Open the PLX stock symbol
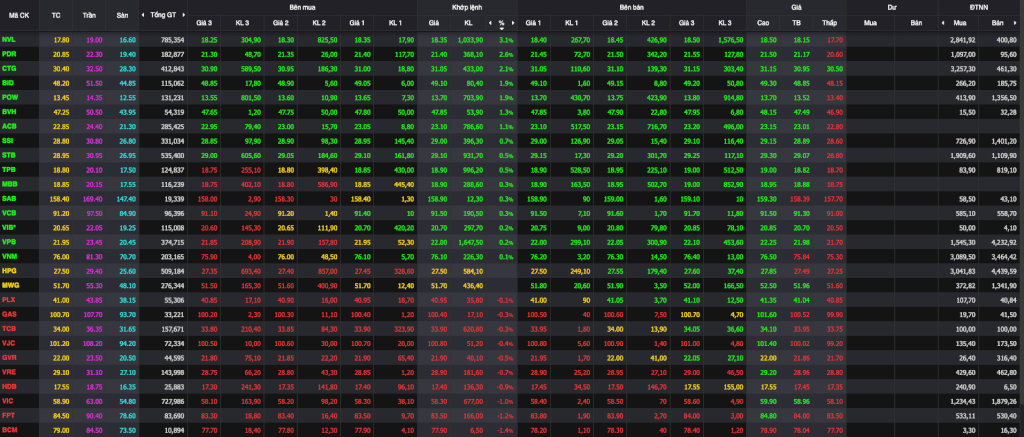 8,299
